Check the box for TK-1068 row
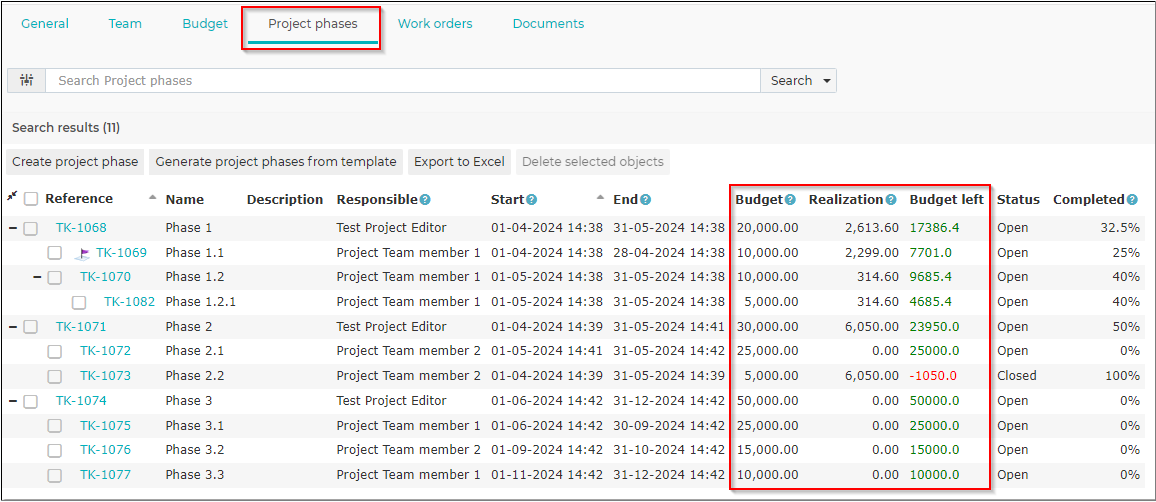Image resolution: width=1156 pixels, height=502 pixels. (30, 229)
